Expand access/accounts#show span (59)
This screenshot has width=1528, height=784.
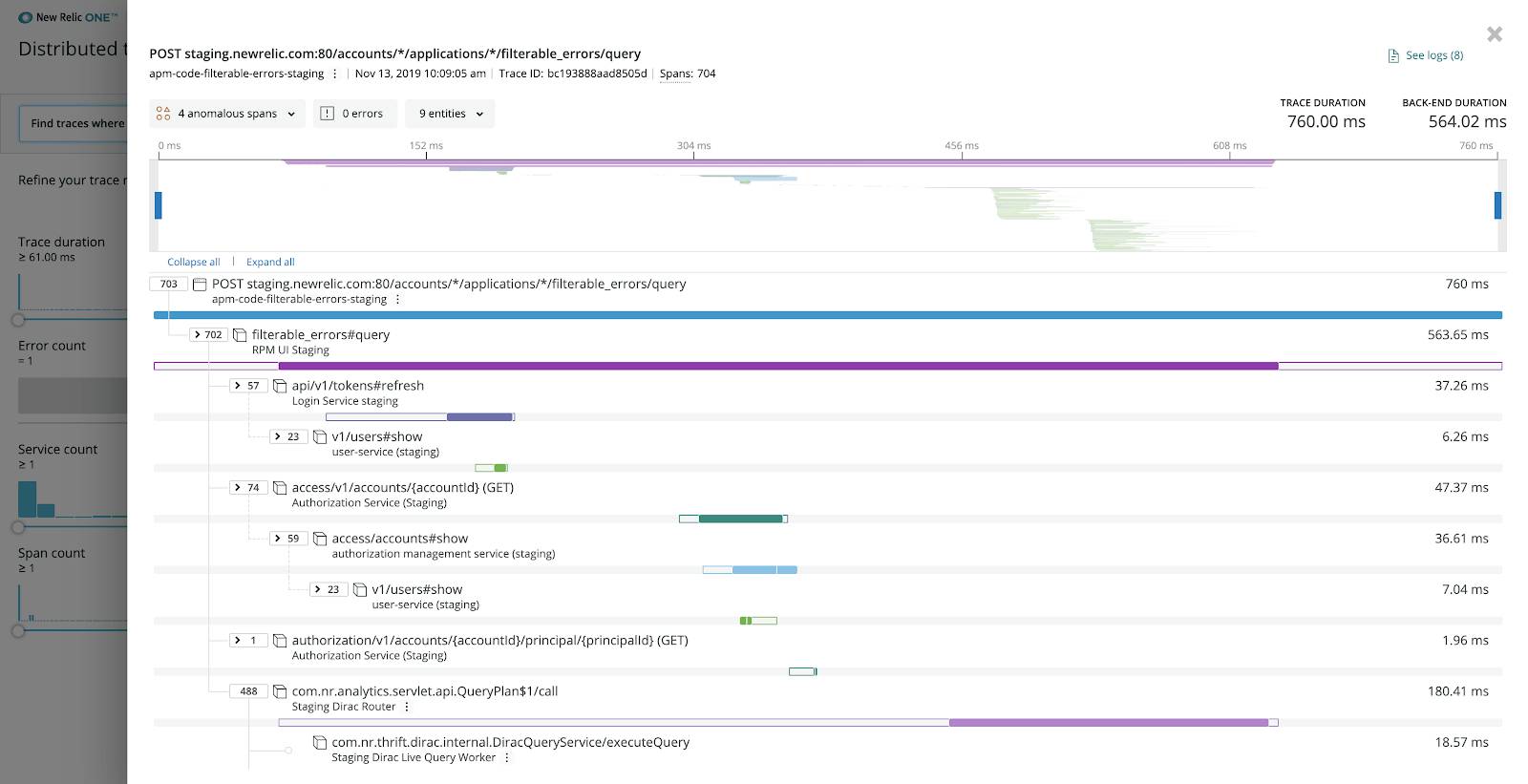click(x=288, y=539)
